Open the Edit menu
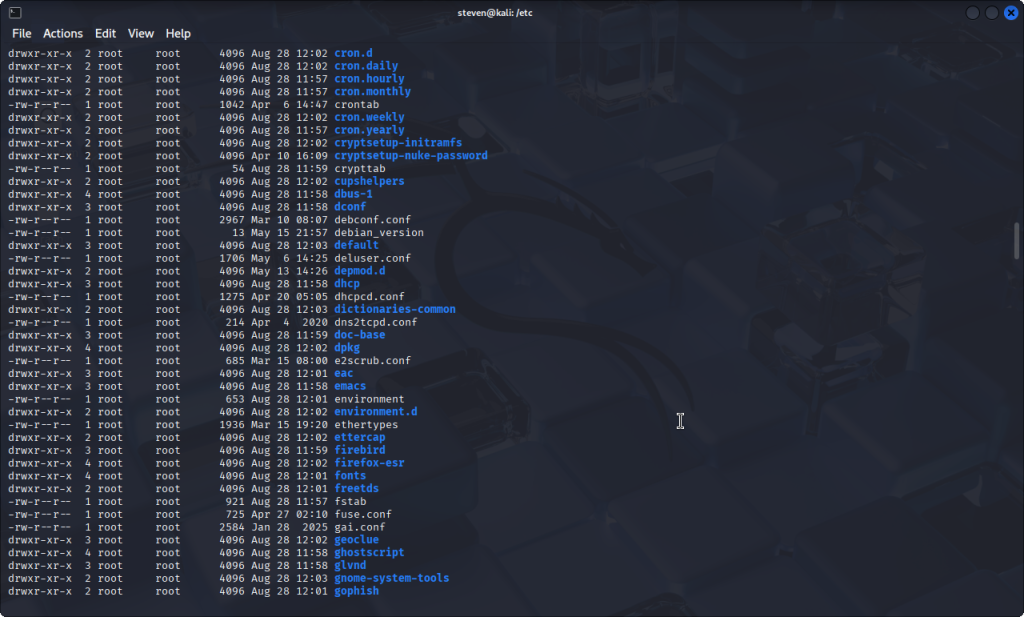This screenshot has width=1024, height=617. 106,33
